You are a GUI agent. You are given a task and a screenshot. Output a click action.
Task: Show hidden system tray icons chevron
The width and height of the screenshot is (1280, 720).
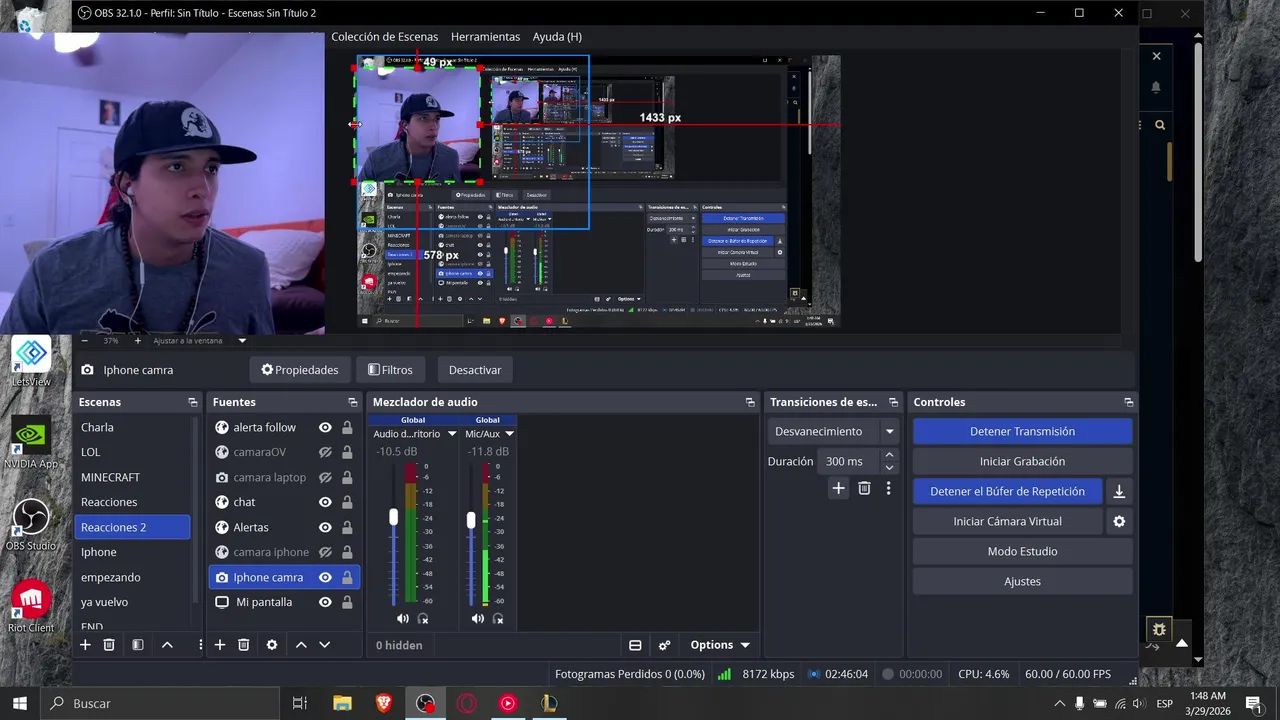(x=1060, y=703)
